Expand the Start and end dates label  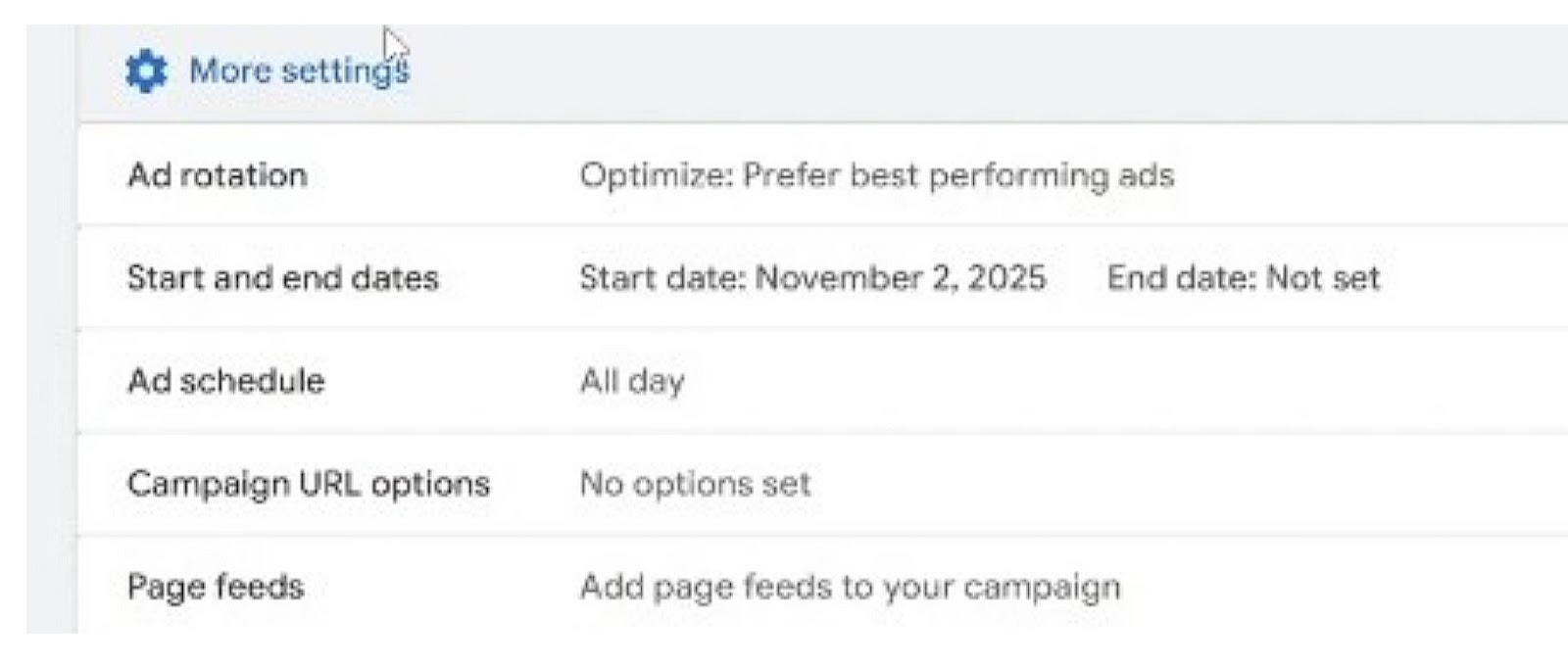coord(282,278)
